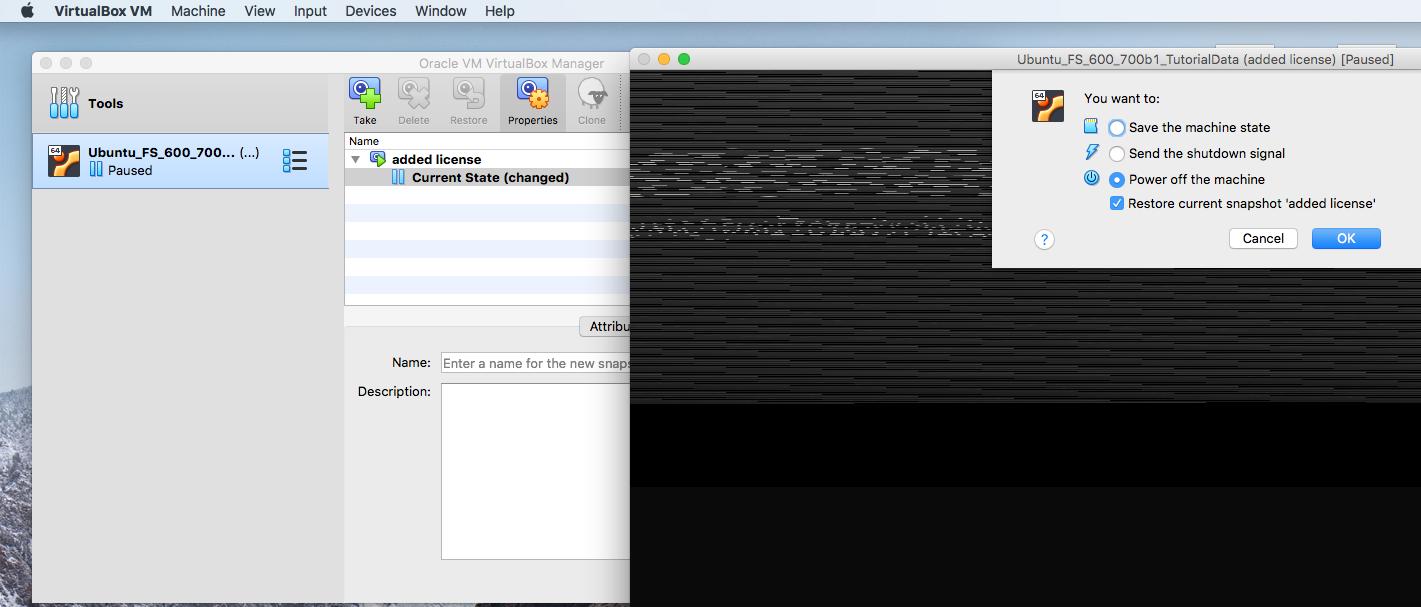The height and width of the screenshot is (607, 1421).
Task: Open the Apple menu
Action: [x=27, y=11]
